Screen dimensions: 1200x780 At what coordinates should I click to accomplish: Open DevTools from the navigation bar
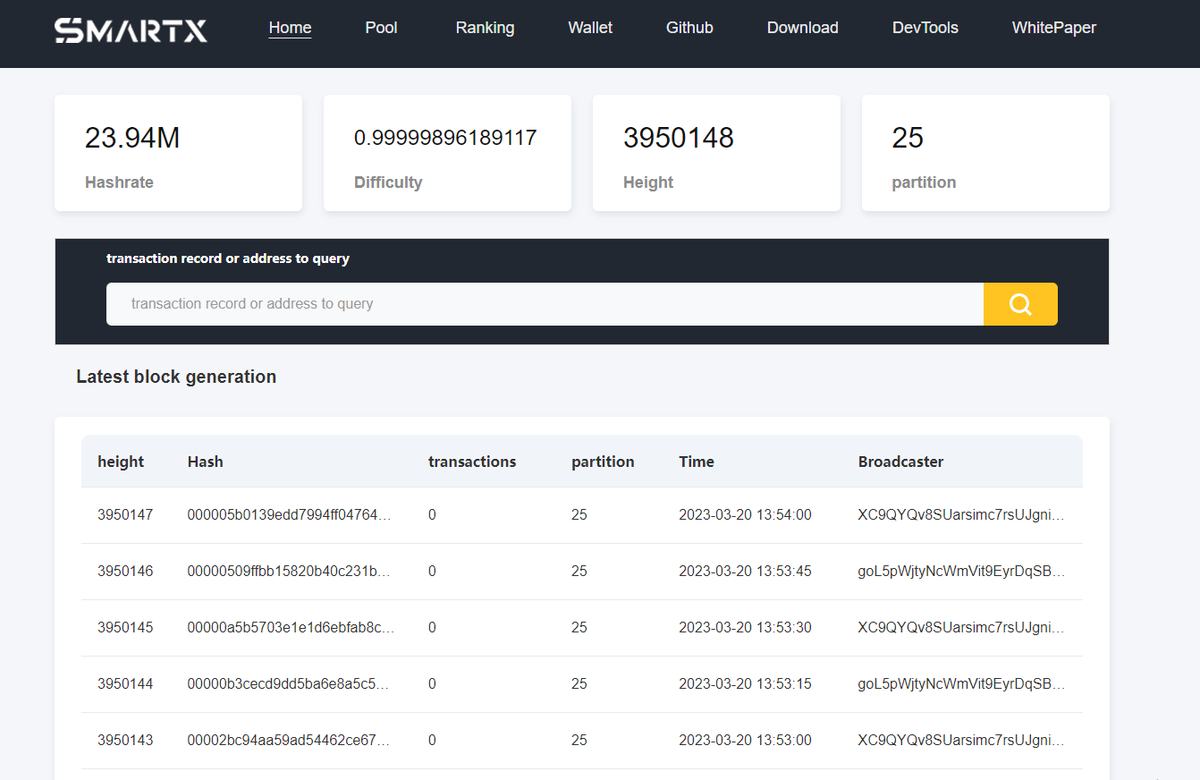[925, 28]
